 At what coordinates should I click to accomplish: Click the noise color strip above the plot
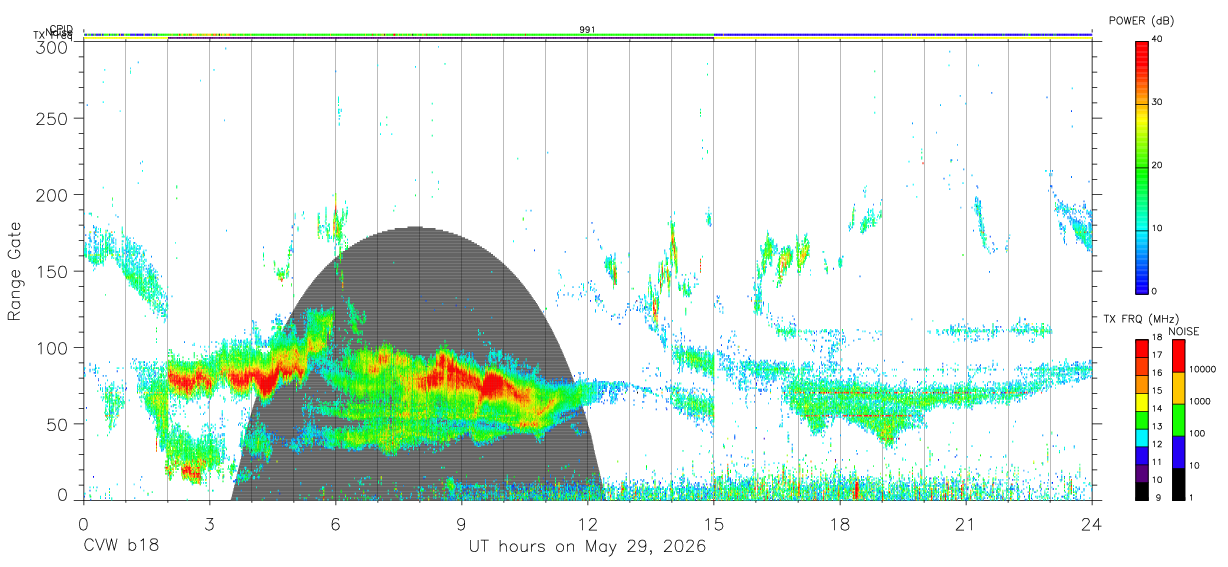click(x=588, y=35)
